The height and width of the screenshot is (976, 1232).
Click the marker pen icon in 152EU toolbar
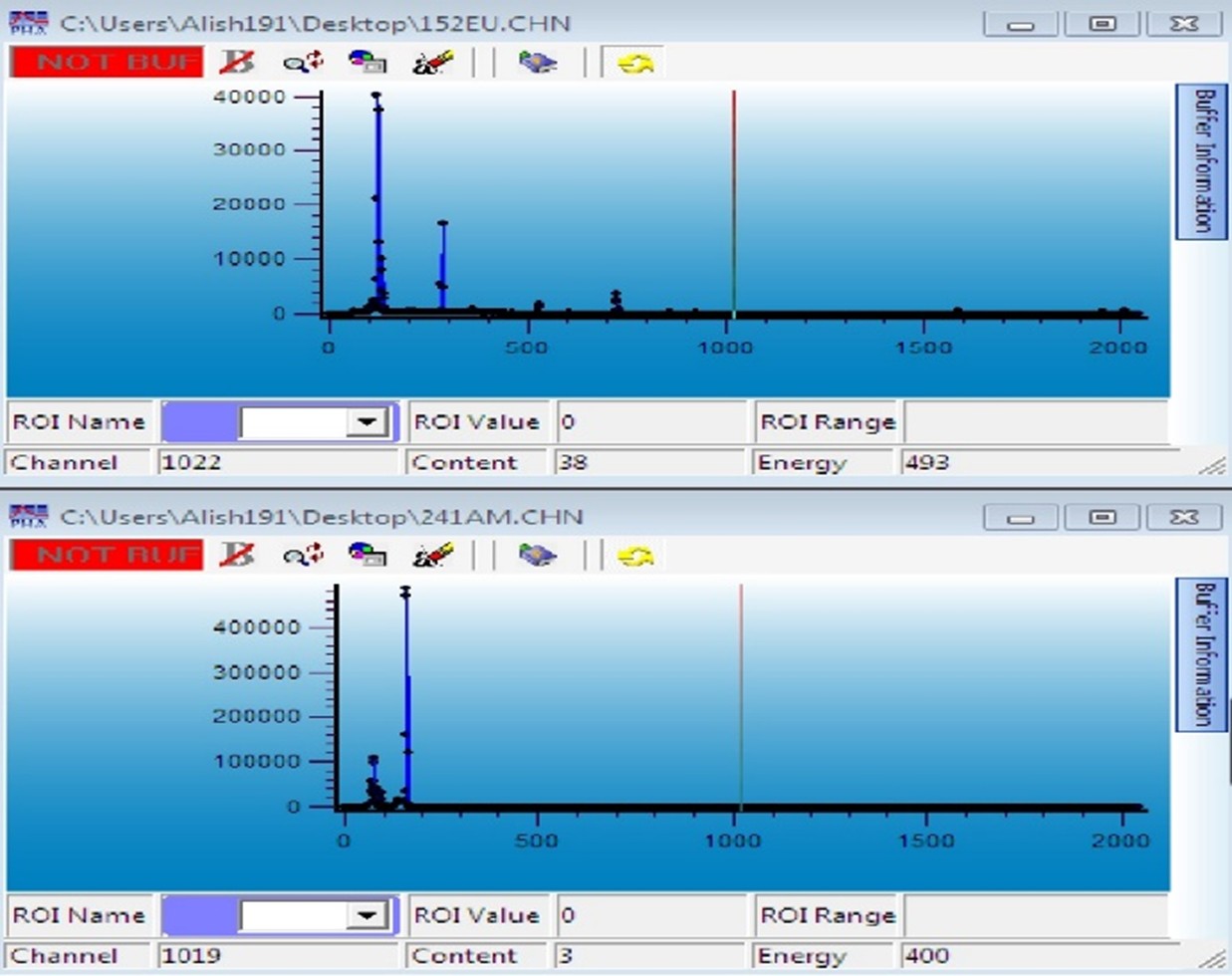coord(432,62)
